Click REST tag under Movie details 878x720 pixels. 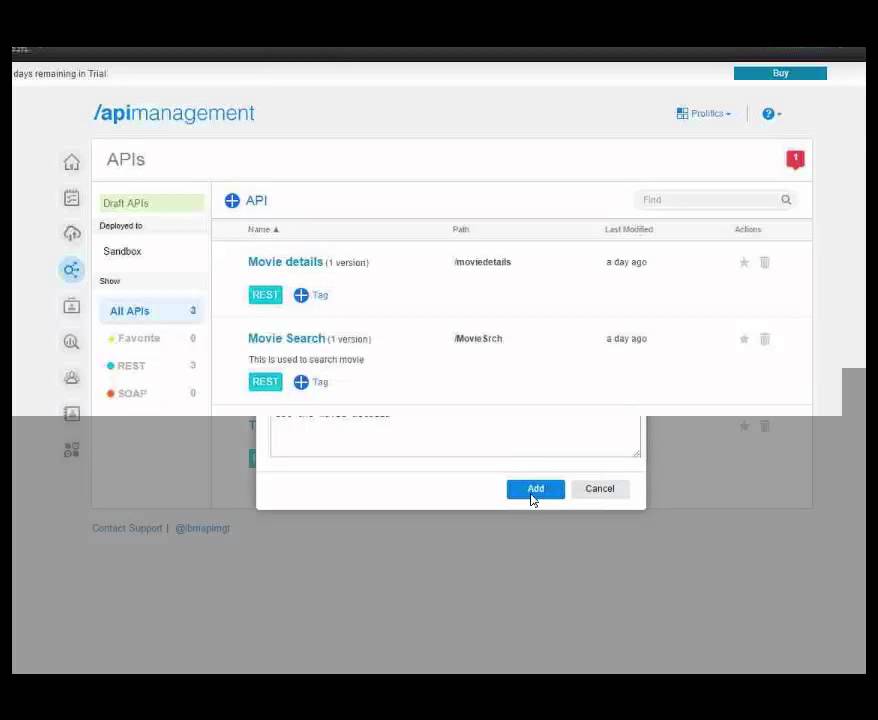(x=265, y=295)
